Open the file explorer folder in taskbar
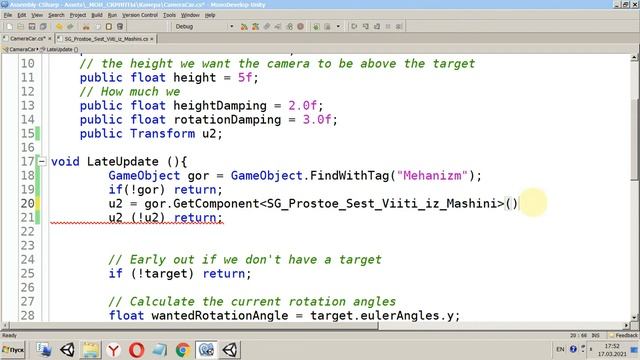Screen dimensions: 640x360 coord(90,350)
